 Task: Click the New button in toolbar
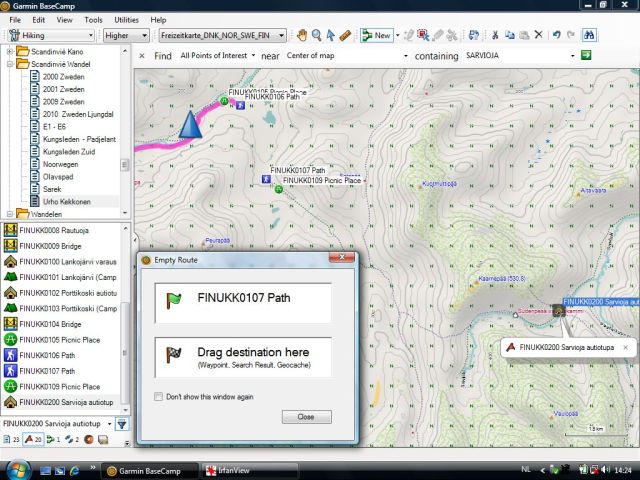coord(377,35)
